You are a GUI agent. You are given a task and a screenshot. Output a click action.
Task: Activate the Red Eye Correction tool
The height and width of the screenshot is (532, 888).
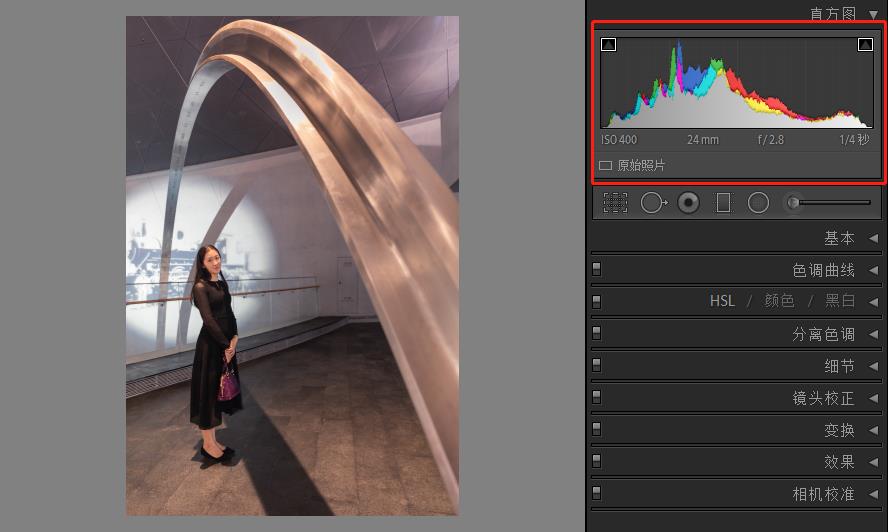(x=688, y=203)
